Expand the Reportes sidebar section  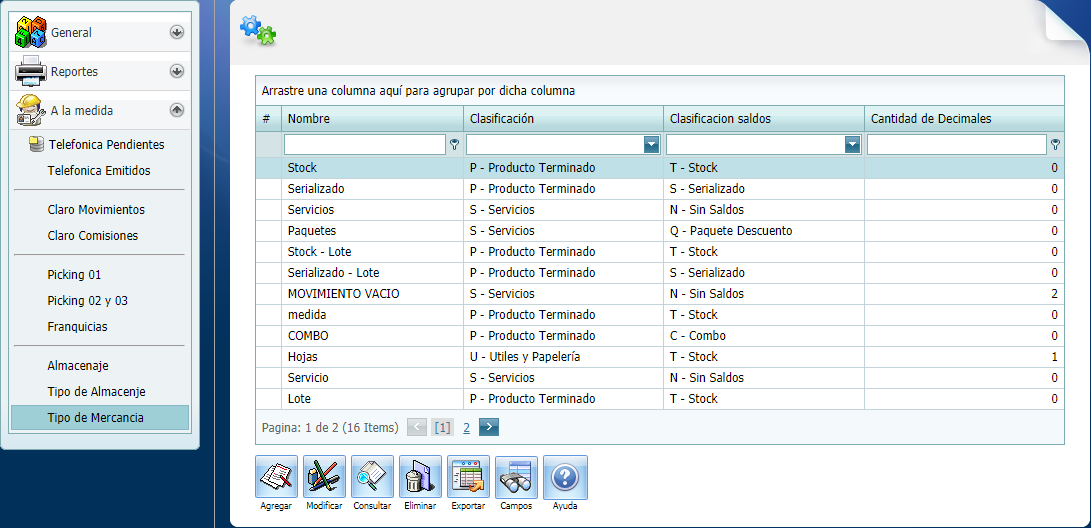pyautogui.click(x=177, y=71)
